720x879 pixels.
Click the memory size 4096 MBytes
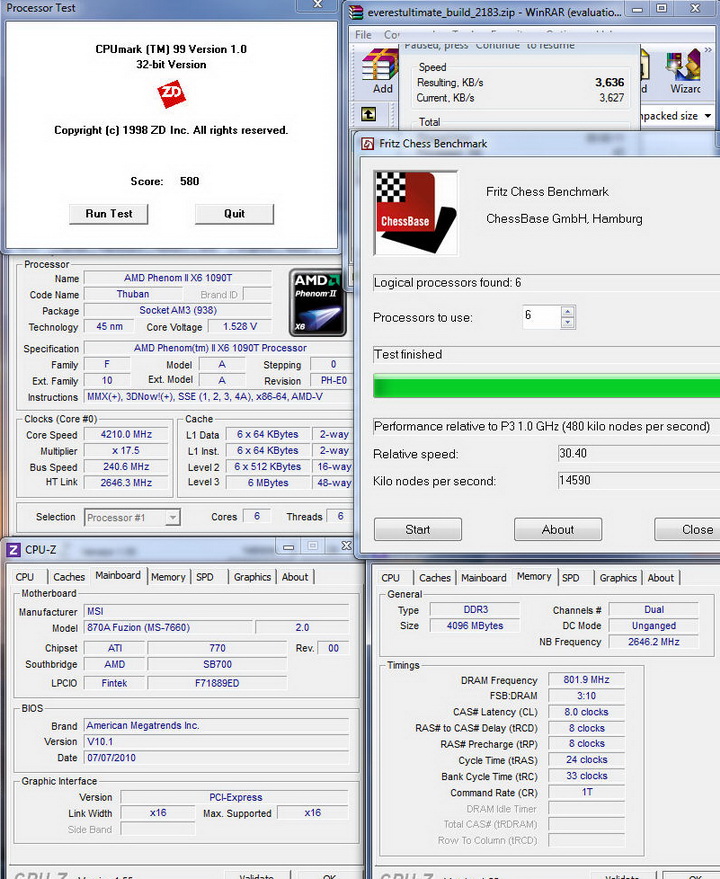475,626
